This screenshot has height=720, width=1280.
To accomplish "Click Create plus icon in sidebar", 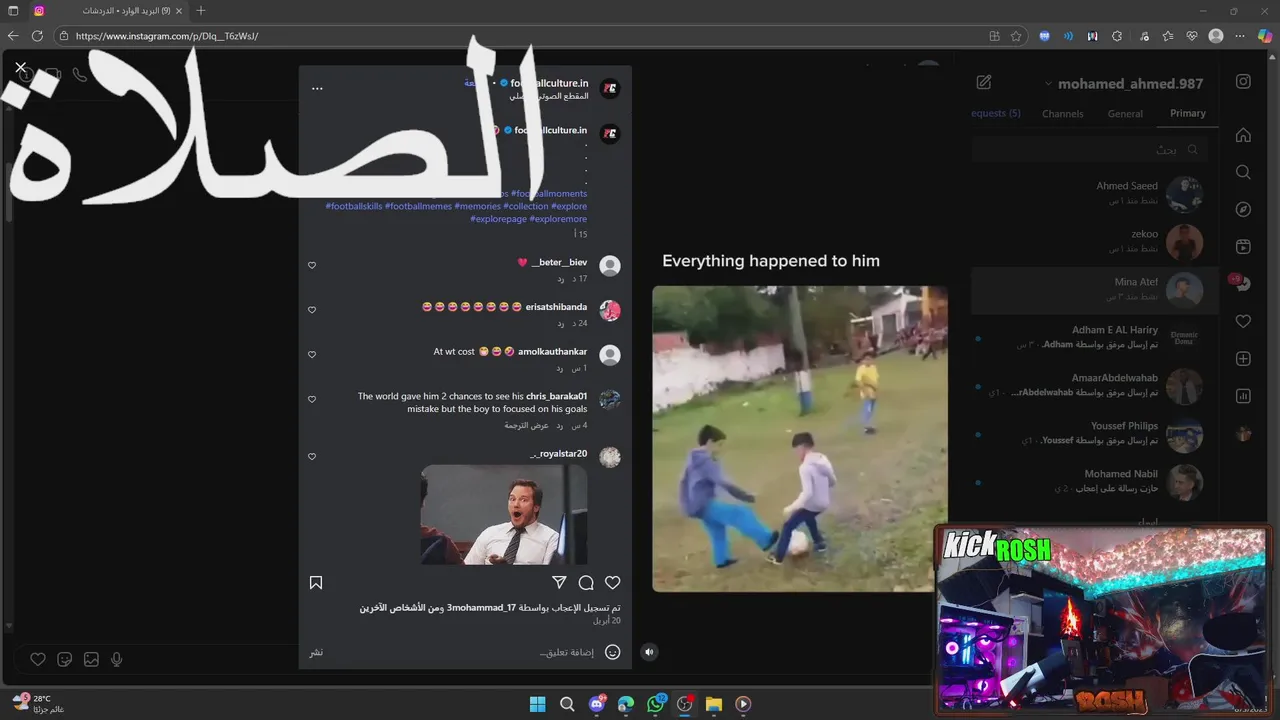I will pos(1243,359).
